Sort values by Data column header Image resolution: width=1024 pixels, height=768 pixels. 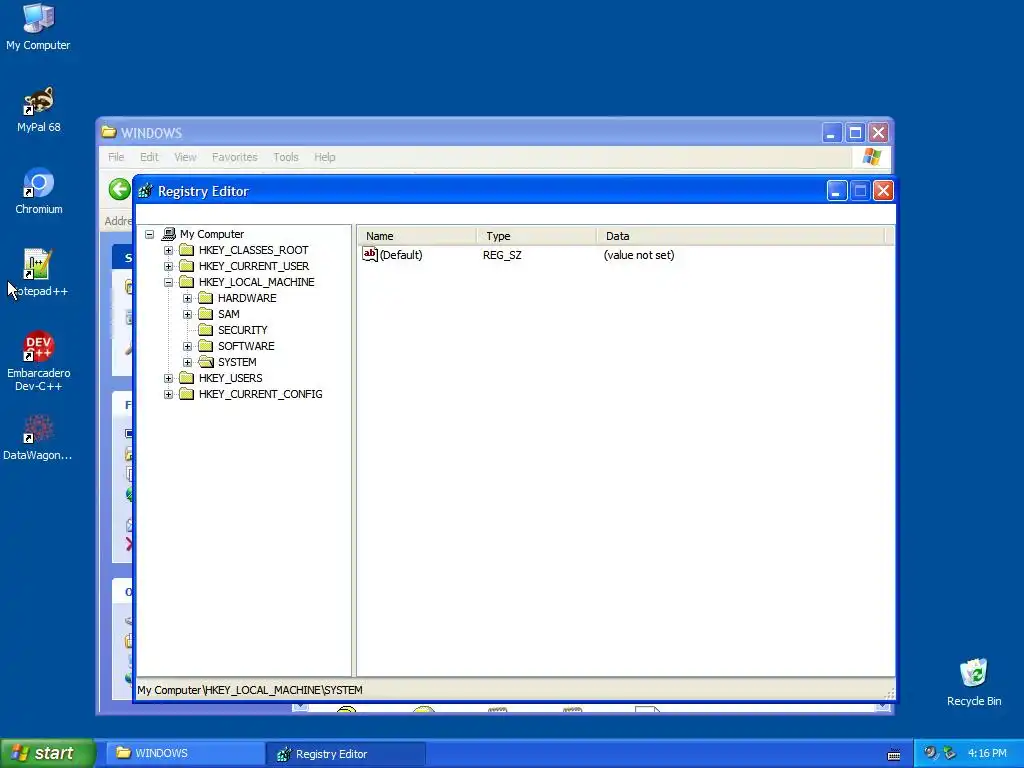click(741, 236)
